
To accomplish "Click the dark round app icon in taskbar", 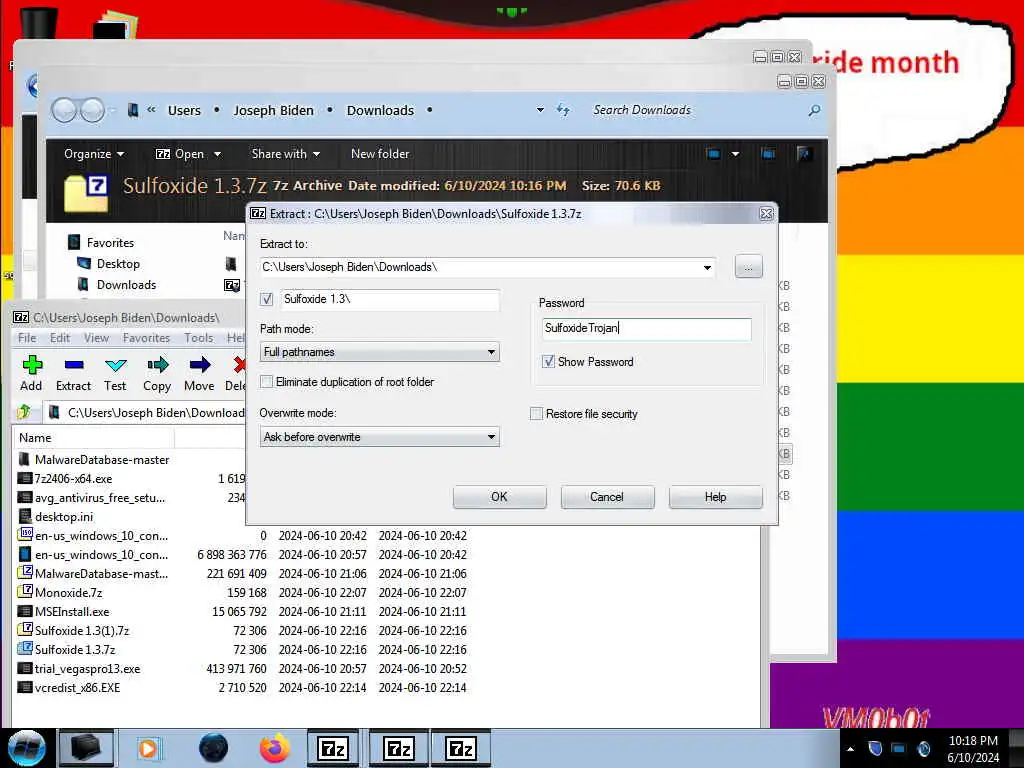I will pyautogui.click(x=213, y=748).
